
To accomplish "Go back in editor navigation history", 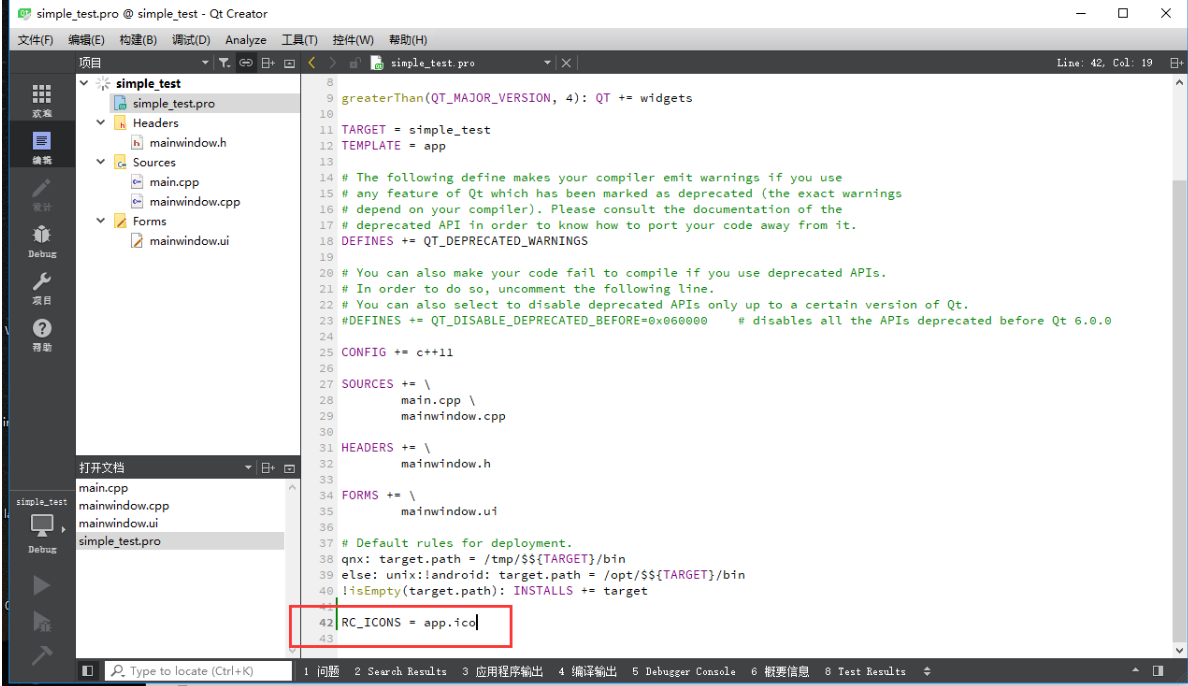I will tap(311, 63).
